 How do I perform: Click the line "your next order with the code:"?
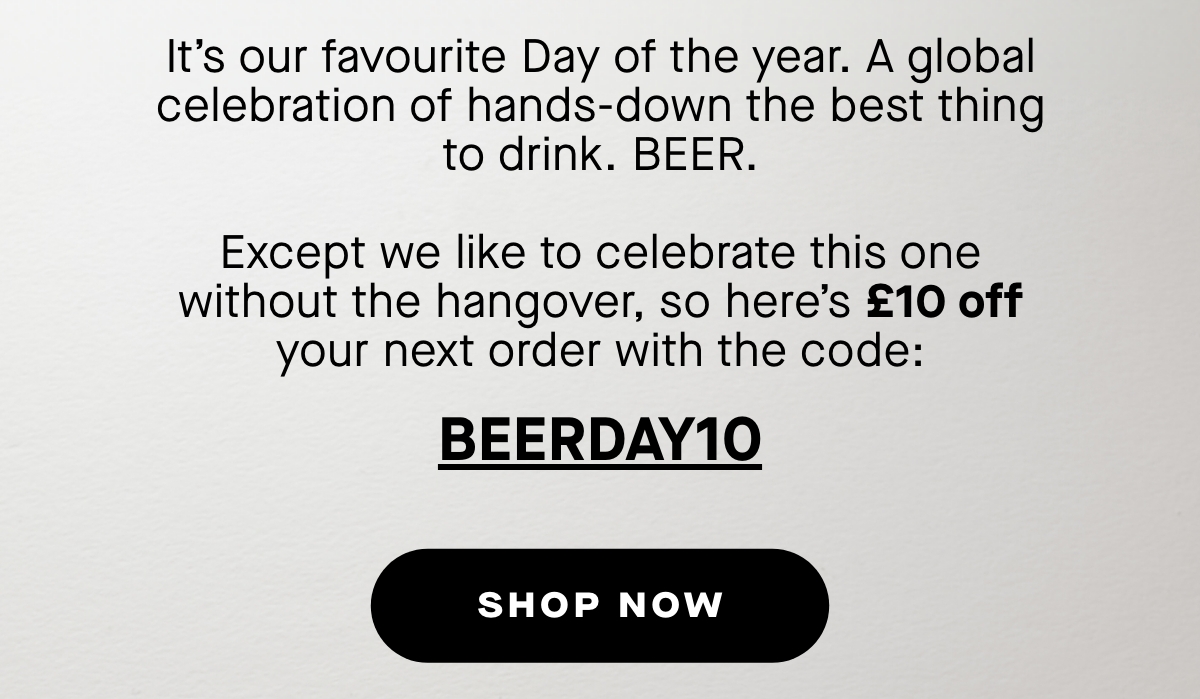(x=600, y=351)
